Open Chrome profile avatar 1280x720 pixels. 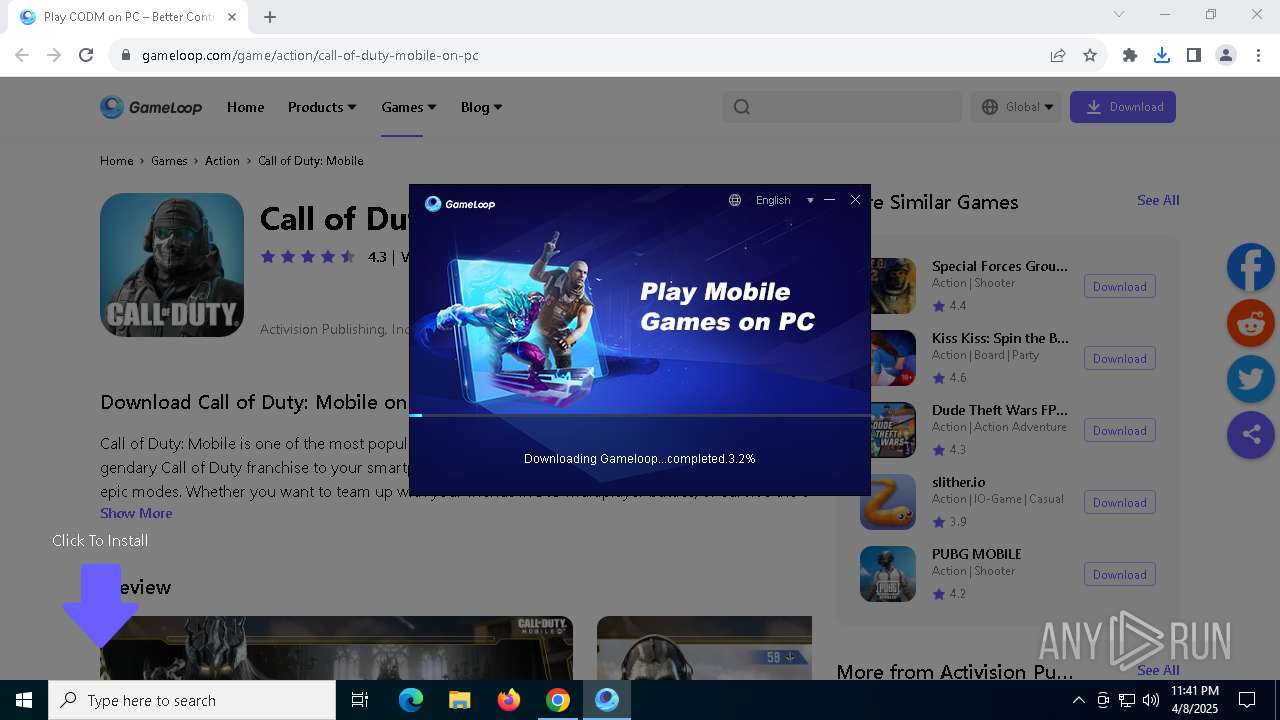pyautogui.click(x=1226, y=55)
